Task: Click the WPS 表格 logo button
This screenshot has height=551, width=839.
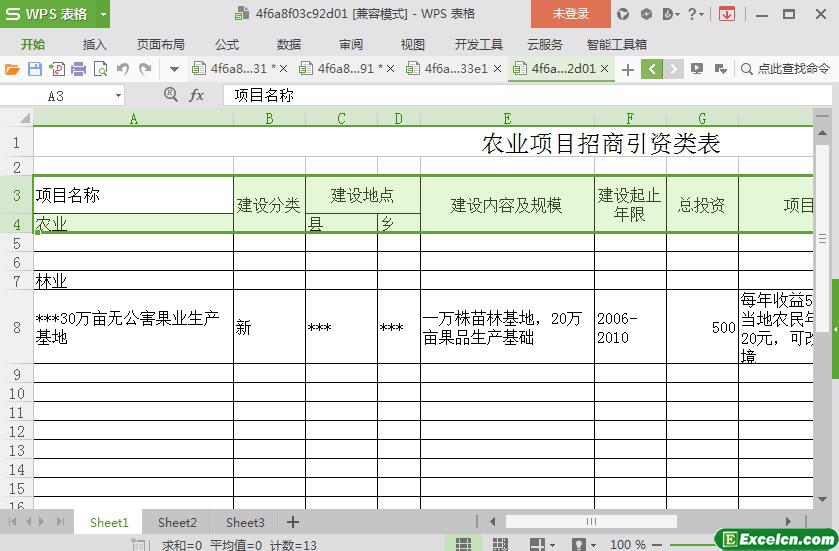Action: (x=48, y=14)
